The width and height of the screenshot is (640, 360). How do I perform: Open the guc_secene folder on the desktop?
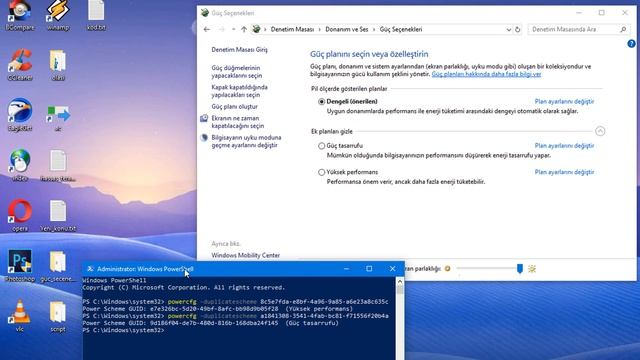point(58,266)
